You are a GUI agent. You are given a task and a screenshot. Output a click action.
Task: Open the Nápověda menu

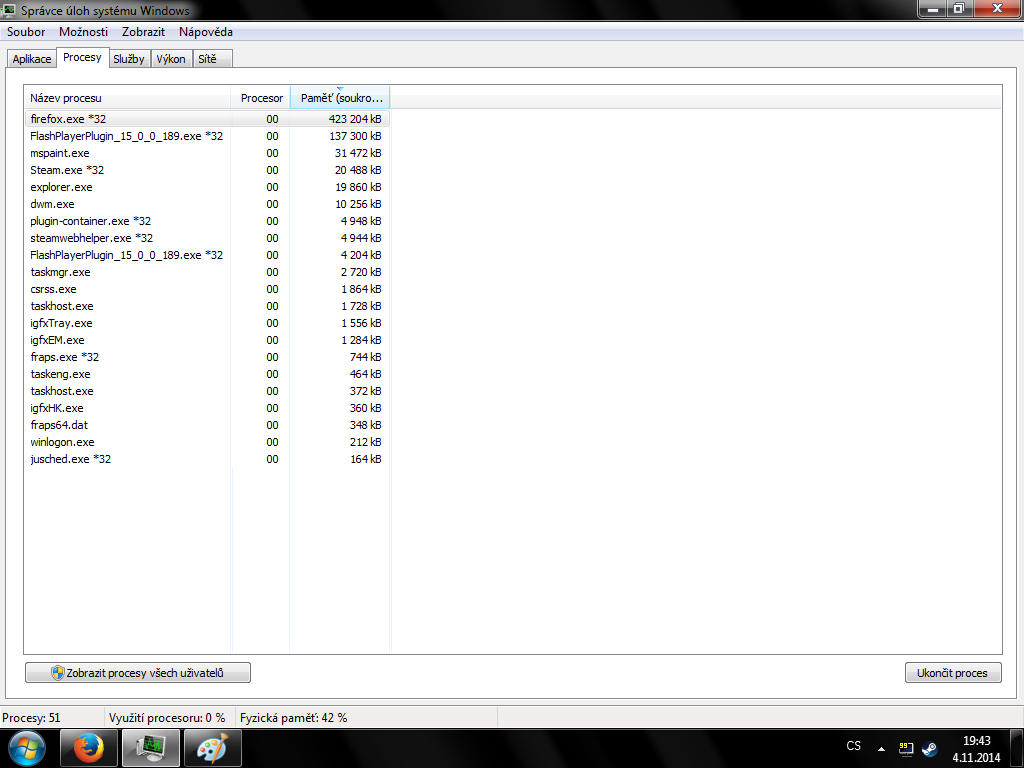[x=206, y=31]
